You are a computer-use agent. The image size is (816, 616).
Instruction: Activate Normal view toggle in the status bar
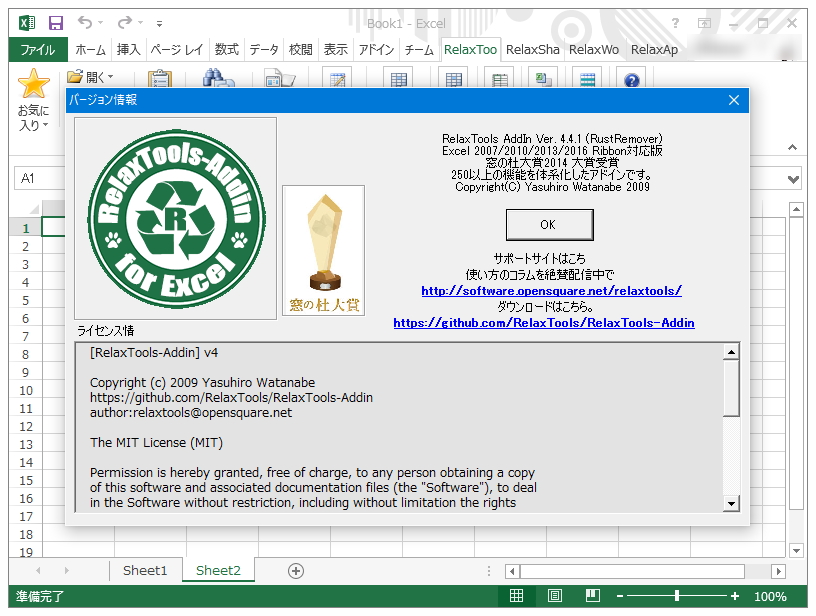click(516, 595)
